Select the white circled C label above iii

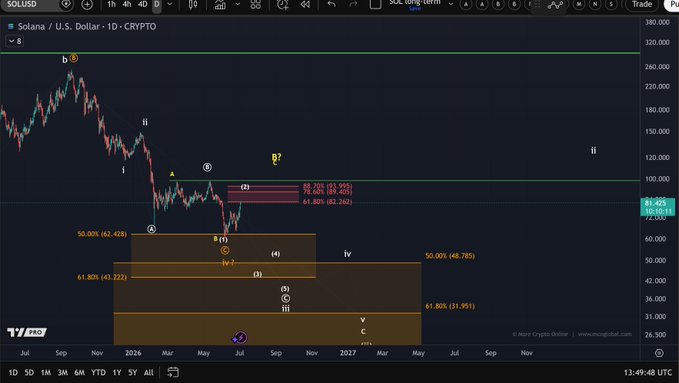(x=285, y=299)
